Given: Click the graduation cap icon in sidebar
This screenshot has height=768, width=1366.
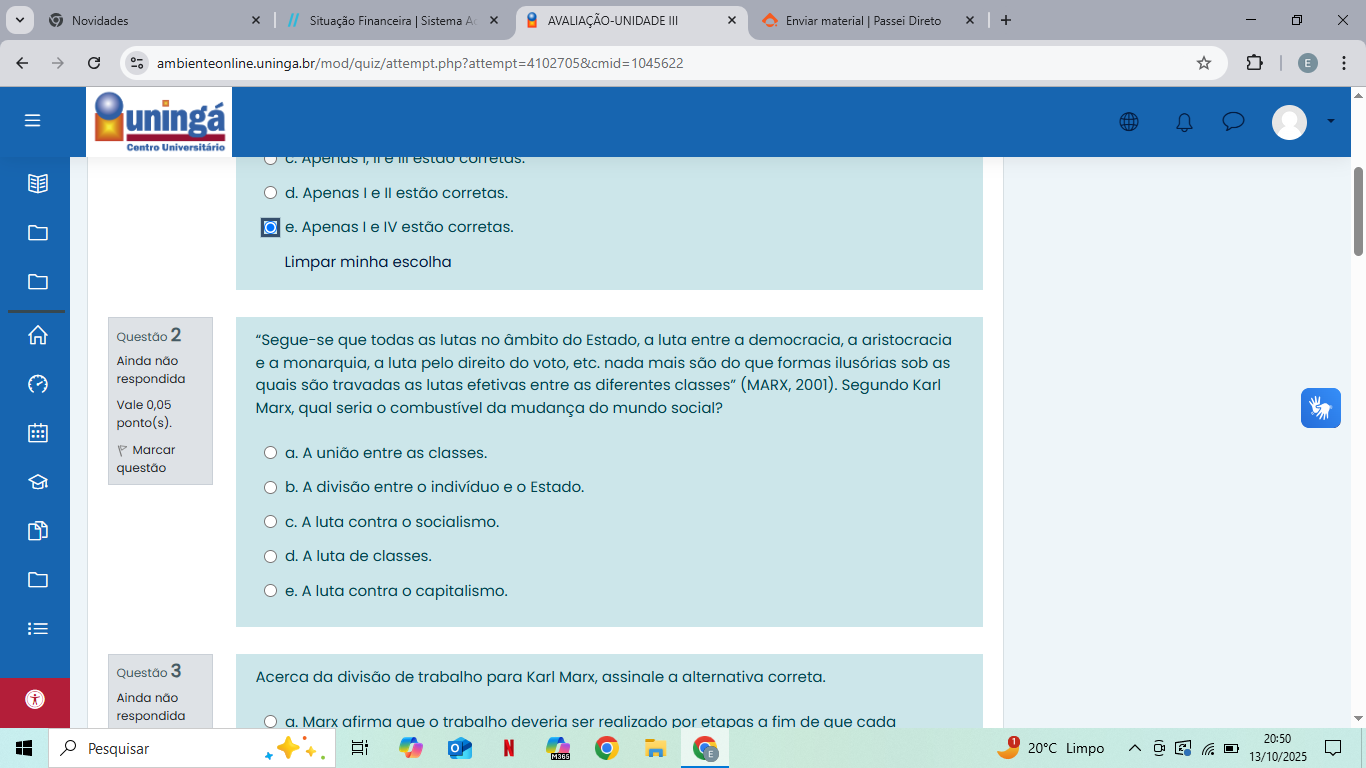Looking at the screenshot, I should (x=38, y=482).
